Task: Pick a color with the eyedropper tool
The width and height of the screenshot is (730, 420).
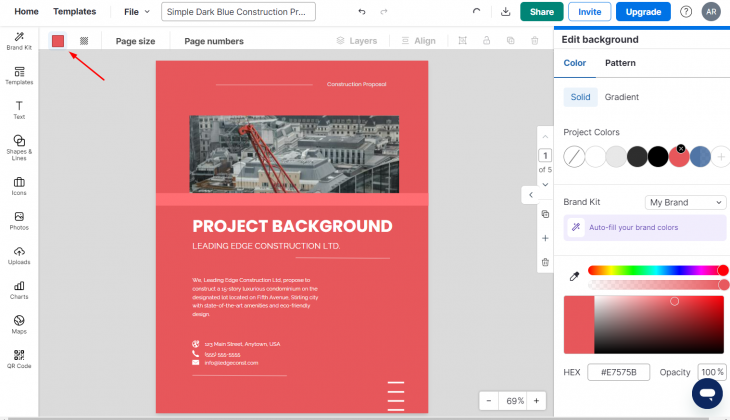Action: pos(575,277)
